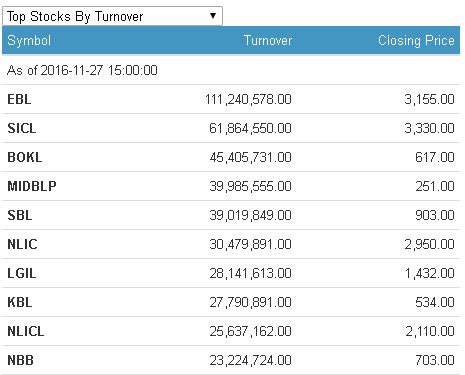Image resolution: width=465 pixels, height=375 pixels.
Task: Select turnover value 25,637,162.00
Action: (x=250, y=331)
